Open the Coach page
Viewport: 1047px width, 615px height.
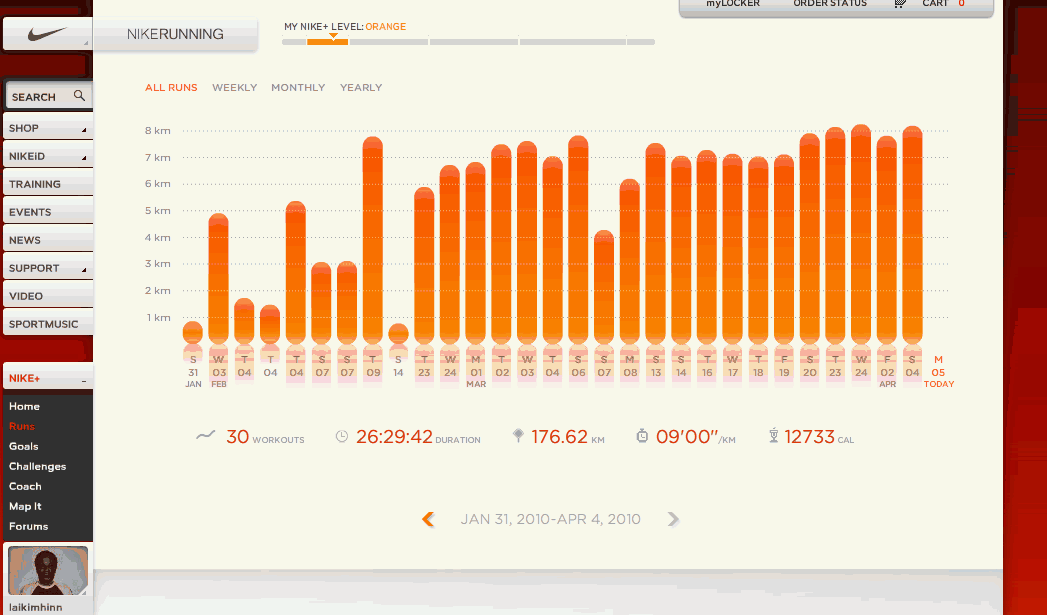point(25,486)
